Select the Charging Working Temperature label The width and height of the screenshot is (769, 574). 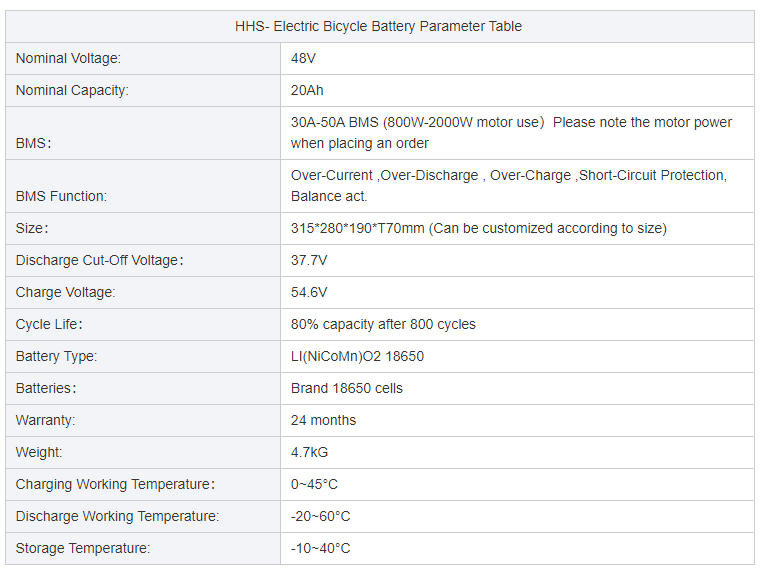[x=115, y=484]
